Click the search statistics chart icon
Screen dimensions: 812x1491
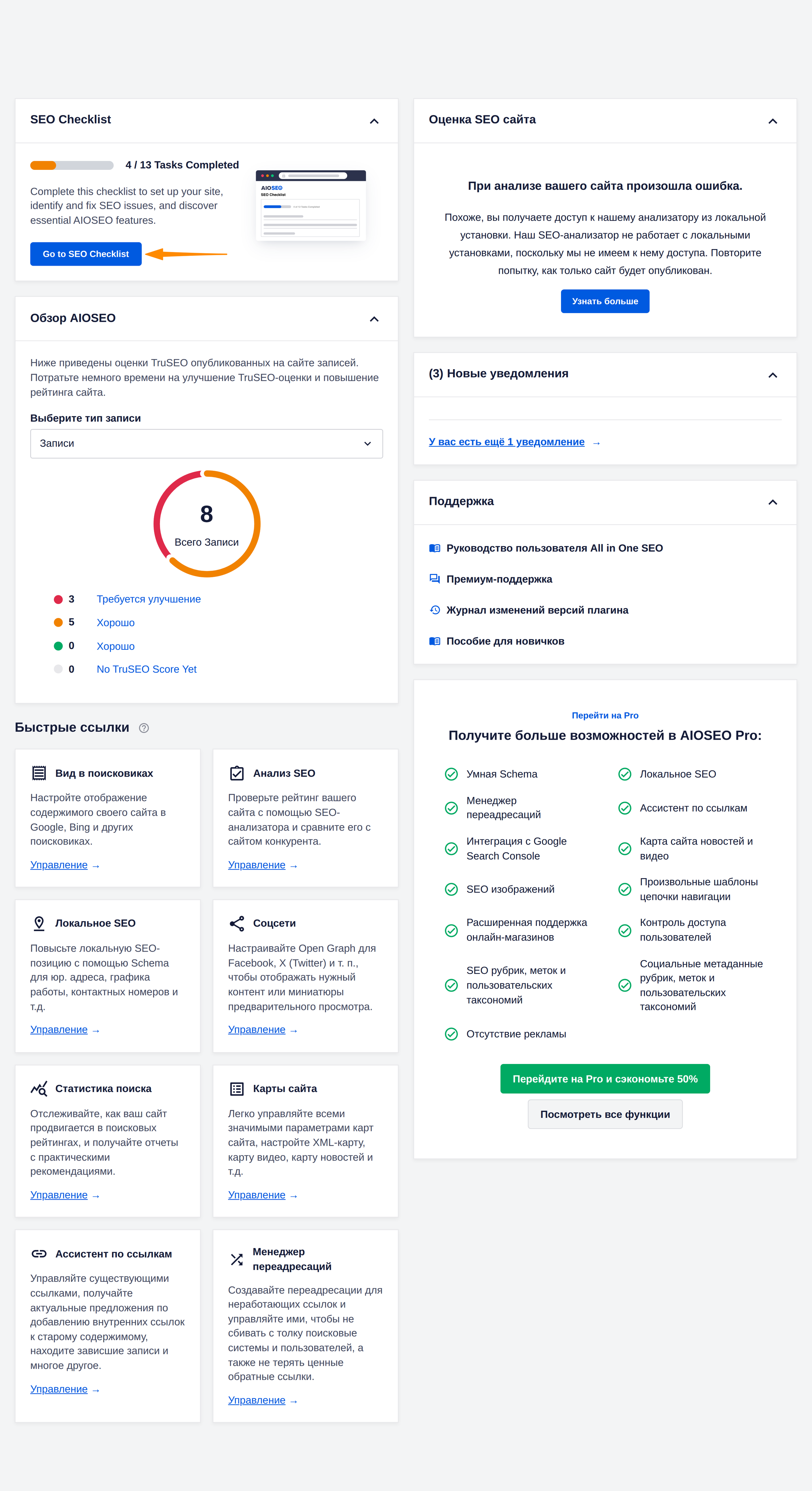point(39,1089)
